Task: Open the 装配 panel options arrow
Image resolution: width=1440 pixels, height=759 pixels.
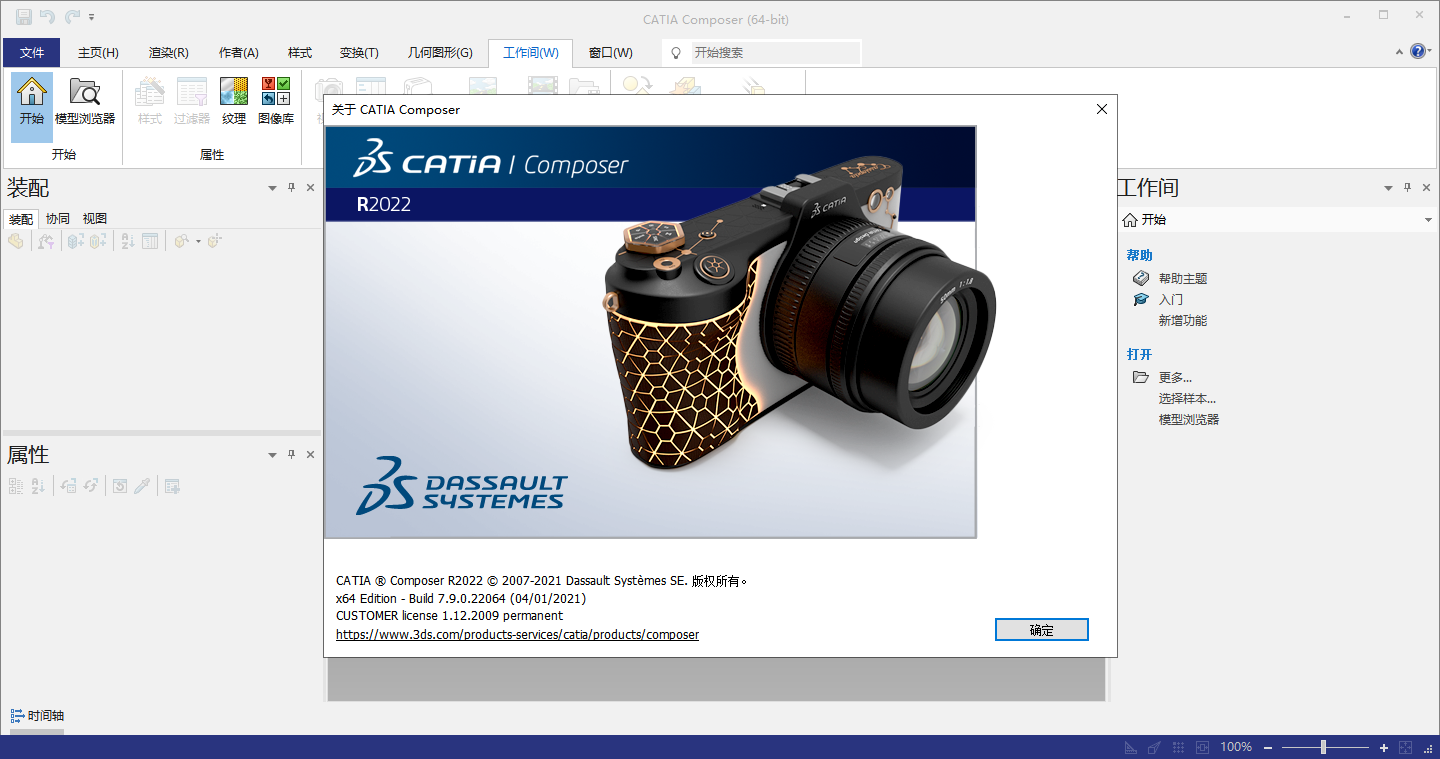Action: click(272, 188)
